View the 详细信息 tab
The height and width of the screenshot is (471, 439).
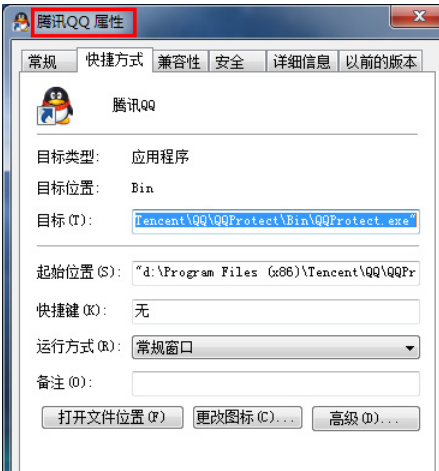[x=302, y=62]
